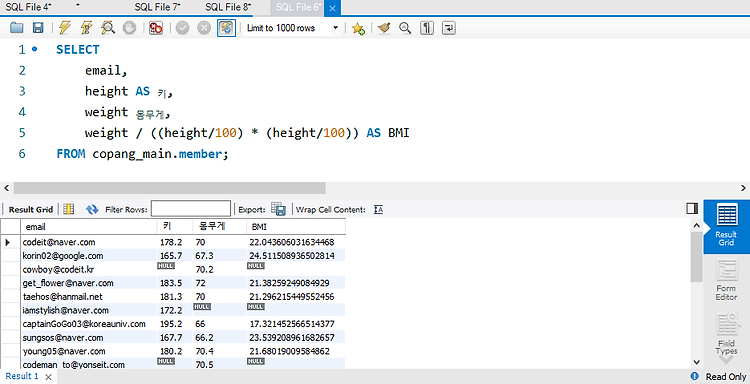The width and height of the screenshot is (750, 384).
Task: Expand more side panel options chevron
Action: (x=726, y=360)
